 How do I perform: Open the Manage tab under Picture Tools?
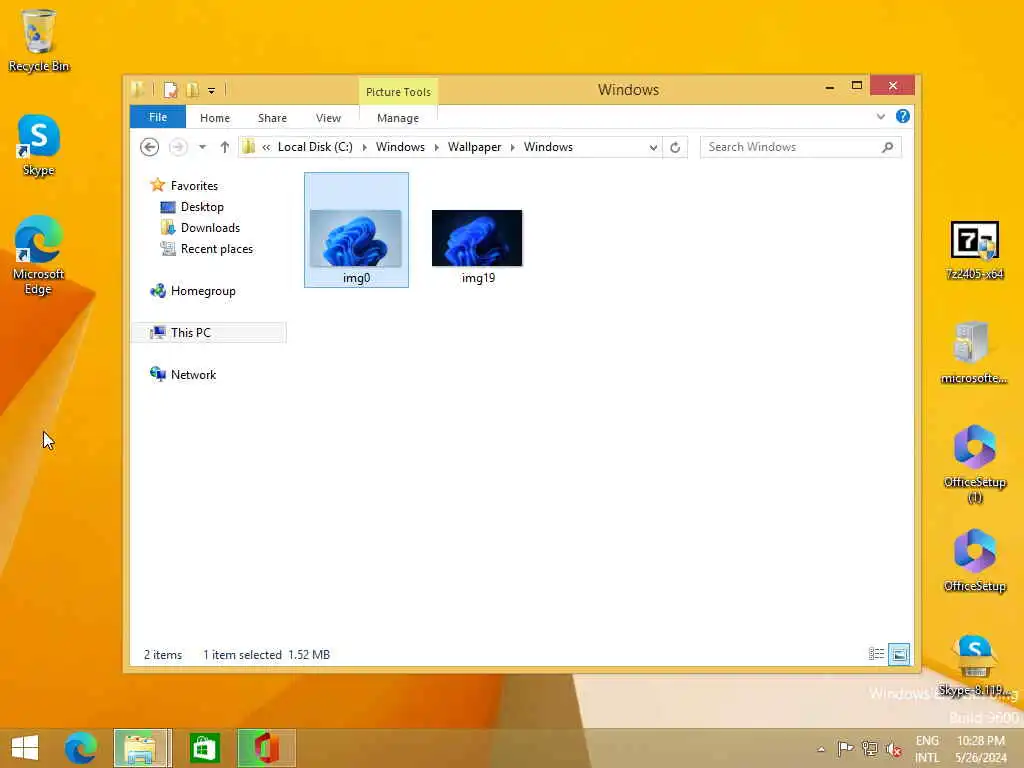(x=398, y=118)
